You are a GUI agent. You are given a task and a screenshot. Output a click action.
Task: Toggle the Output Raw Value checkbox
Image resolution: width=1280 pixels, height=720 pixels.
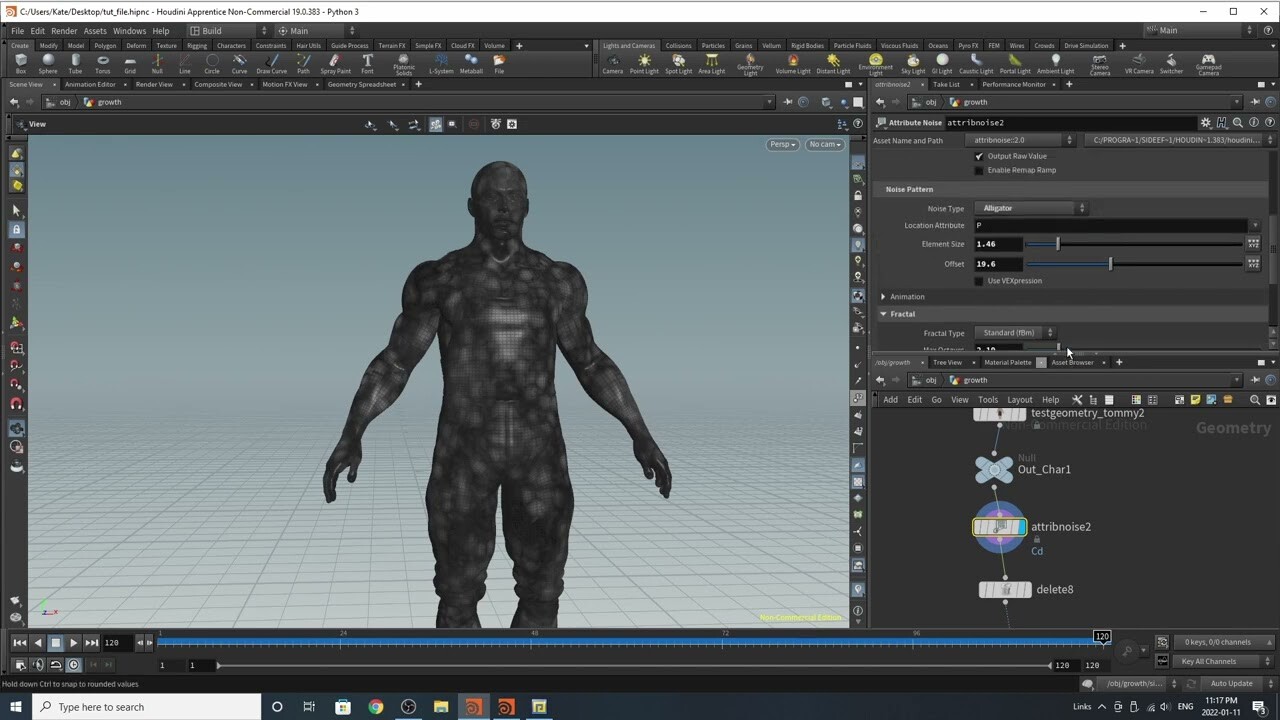pos(980,156)
